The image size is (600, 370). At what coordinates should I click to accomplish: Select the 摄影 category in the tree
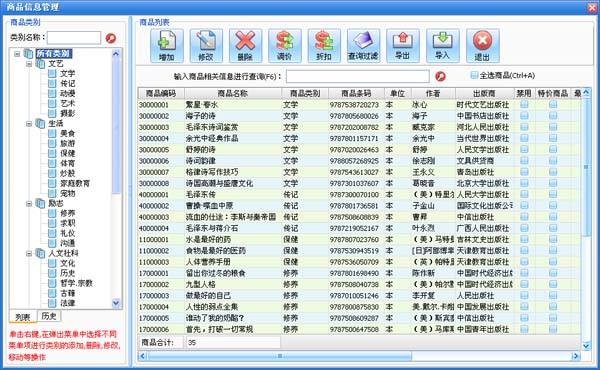pyautogui.click(x=67, y=113)
